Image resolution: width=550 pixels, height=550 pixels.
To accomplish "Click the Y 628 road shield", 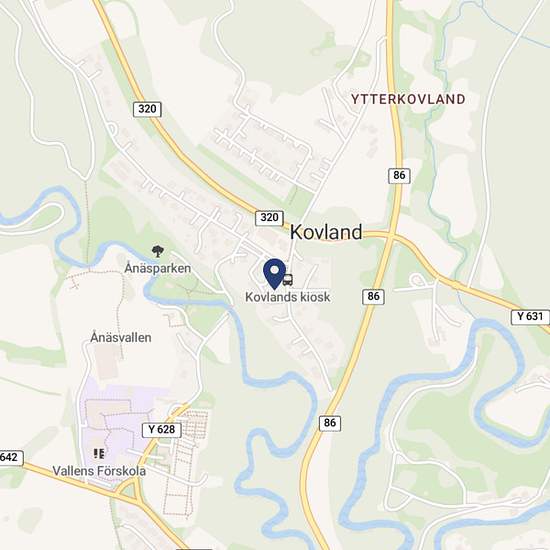I will (162, 430).
